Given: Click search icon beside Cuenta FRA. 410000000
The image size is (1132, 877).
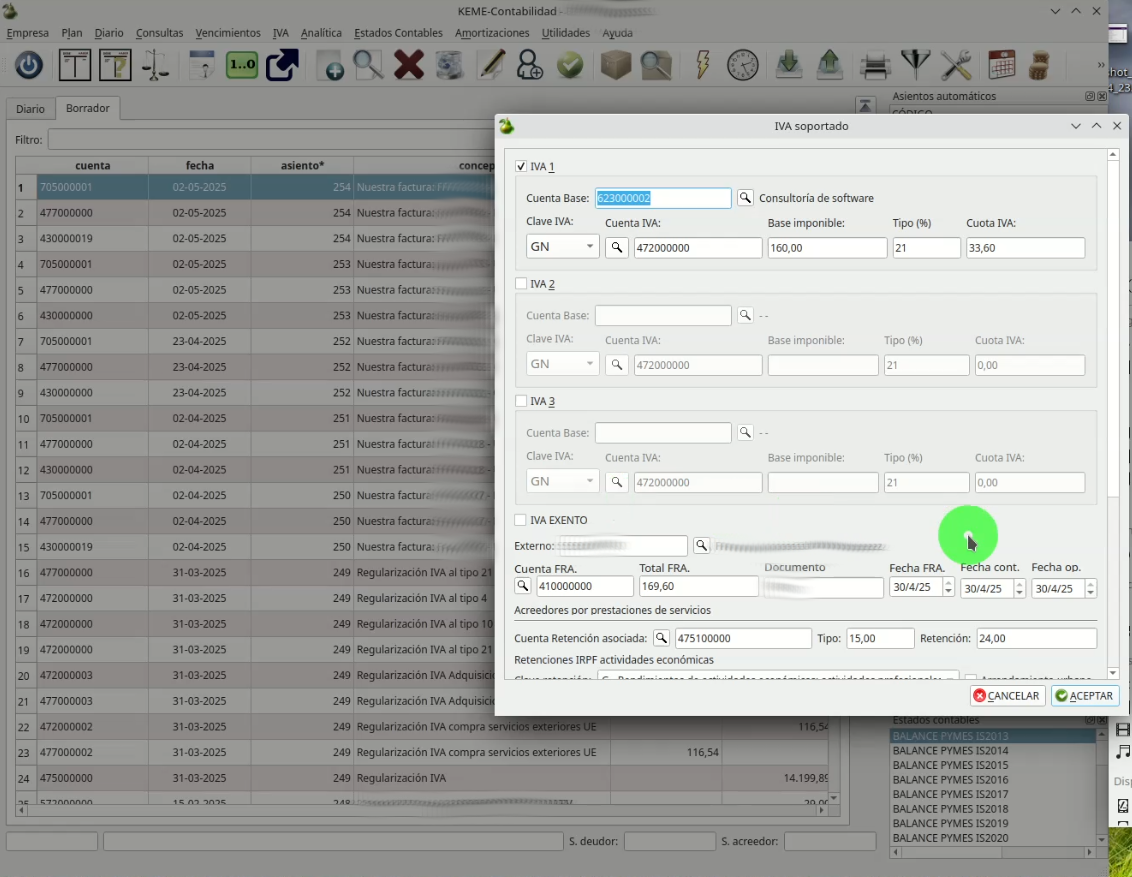Looking at the screenshot, I should (x=523, y=586).
